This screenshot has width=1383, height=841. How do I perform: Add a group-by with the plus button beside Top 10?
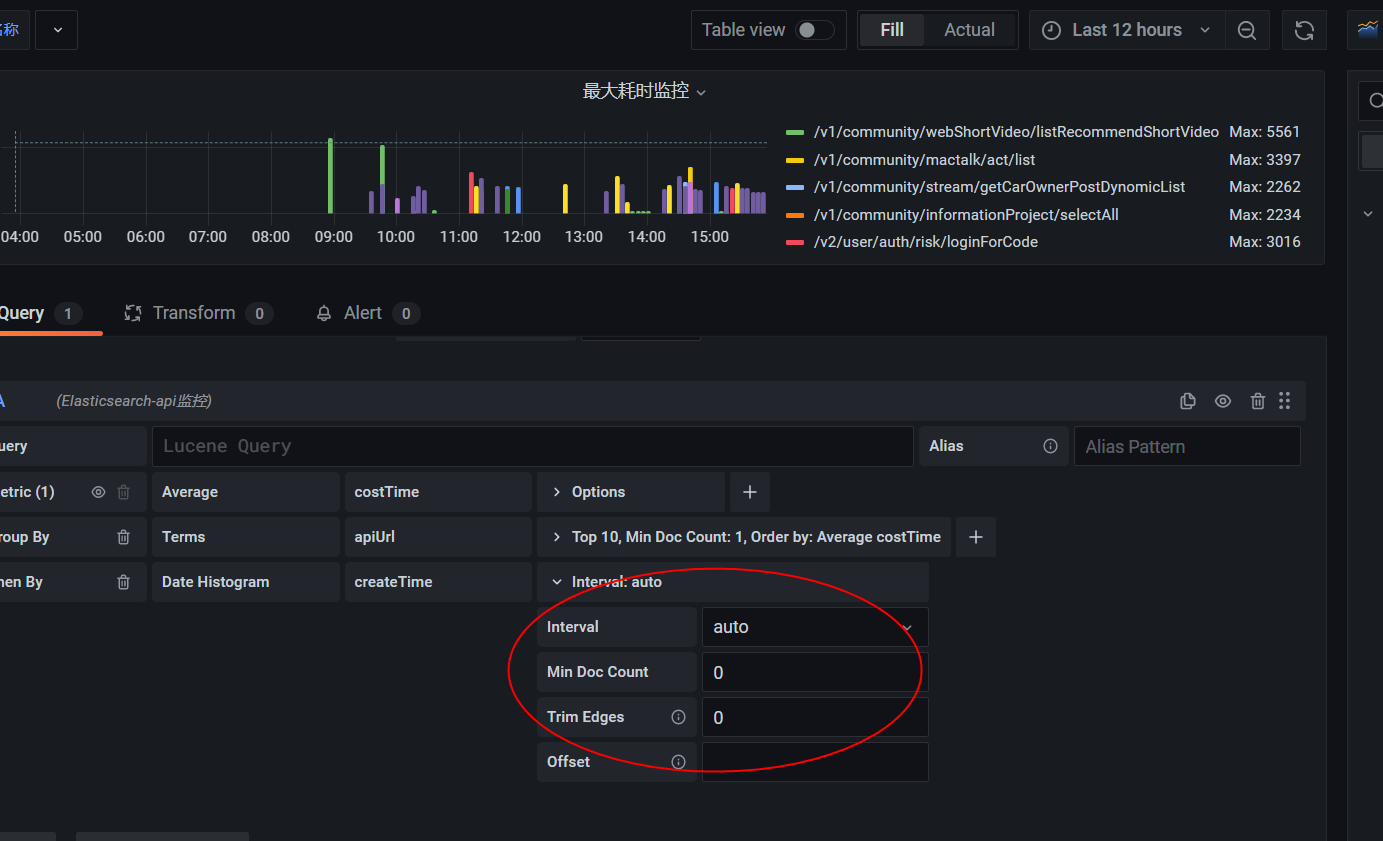click(976, 537)
